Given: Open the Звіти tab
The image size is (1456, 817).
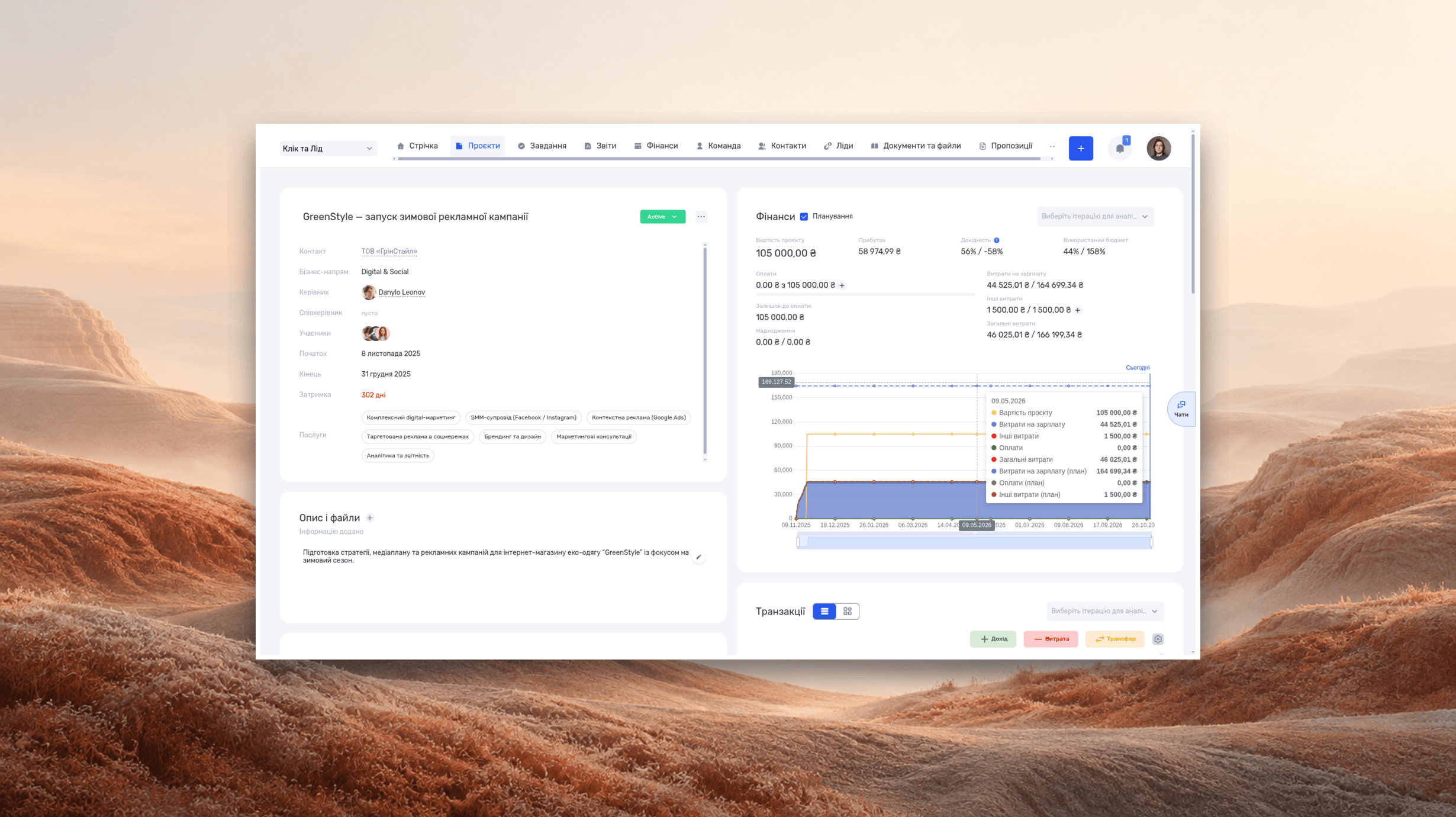Looking at the screenshot, I should coord(600,146).
